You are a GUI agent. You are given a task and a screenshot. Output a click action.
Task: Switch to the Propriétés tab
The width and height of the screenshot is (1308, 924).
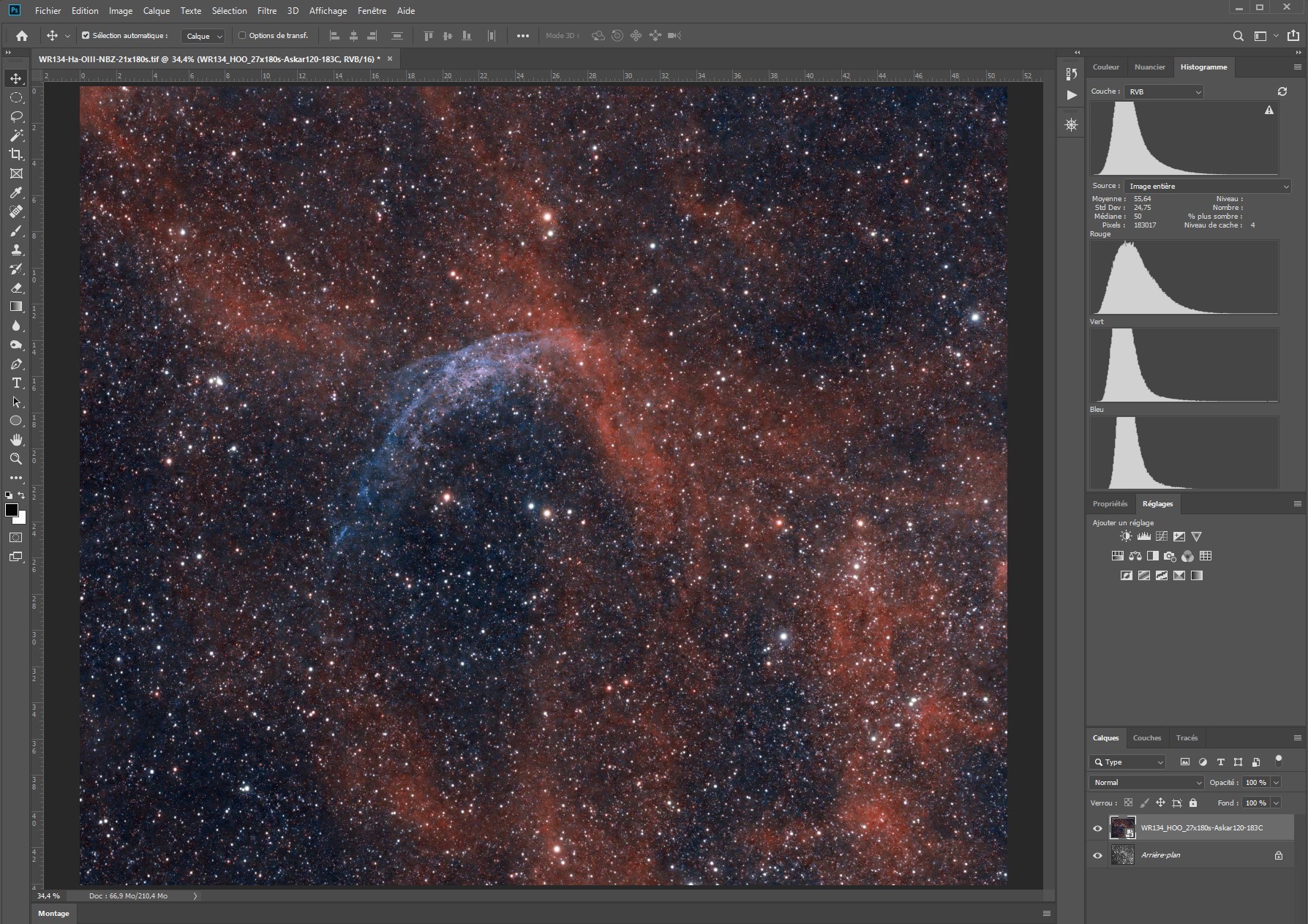(1110, 503)
